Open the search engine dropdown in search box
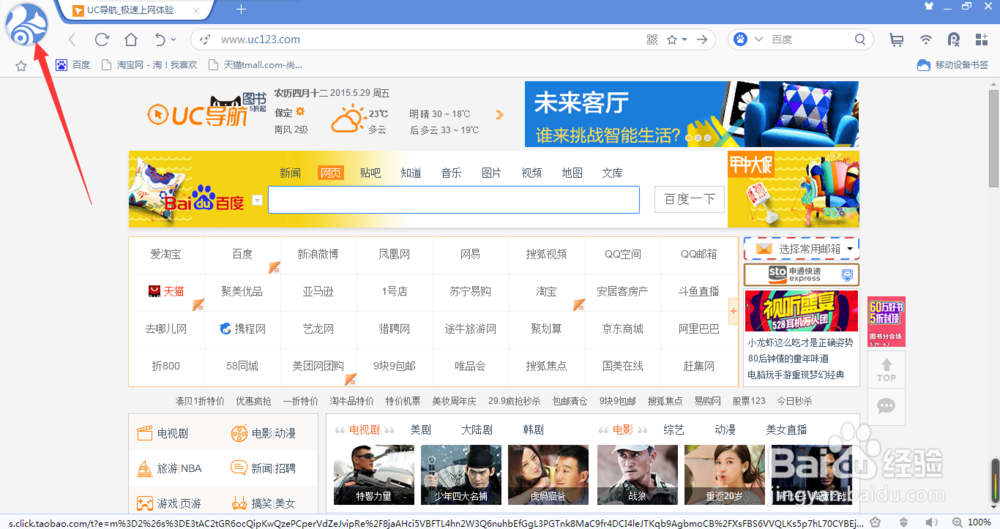The width and height of the screenshot is (1000, 529). [x=758, y=40]
